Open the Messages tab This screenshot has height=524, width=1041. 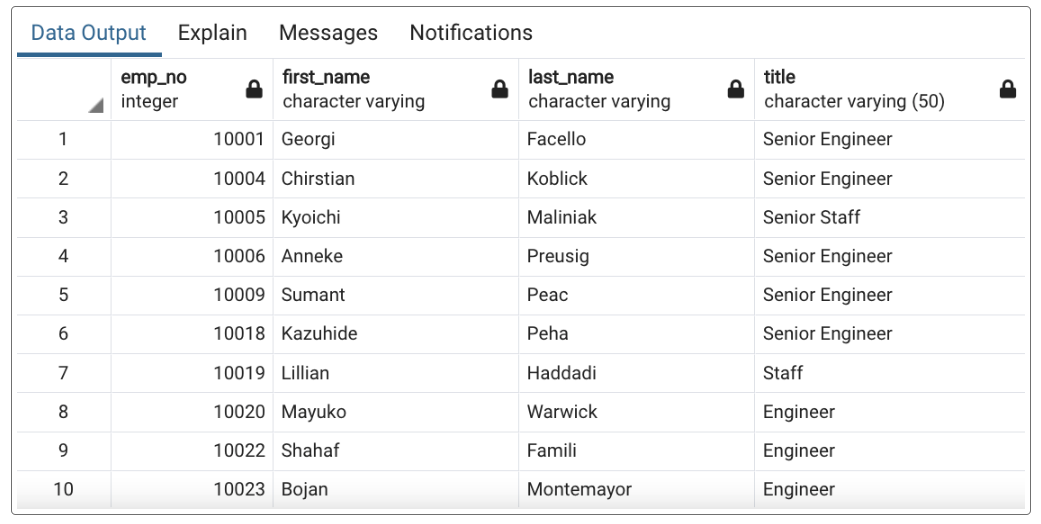click(328, 33)
